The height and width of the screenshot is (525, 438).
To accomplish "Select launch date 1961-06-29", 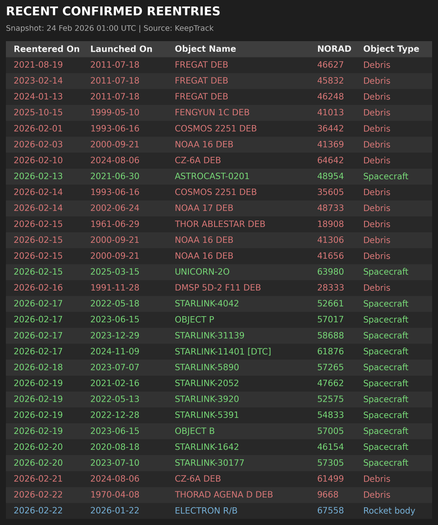I will point(115,224).
